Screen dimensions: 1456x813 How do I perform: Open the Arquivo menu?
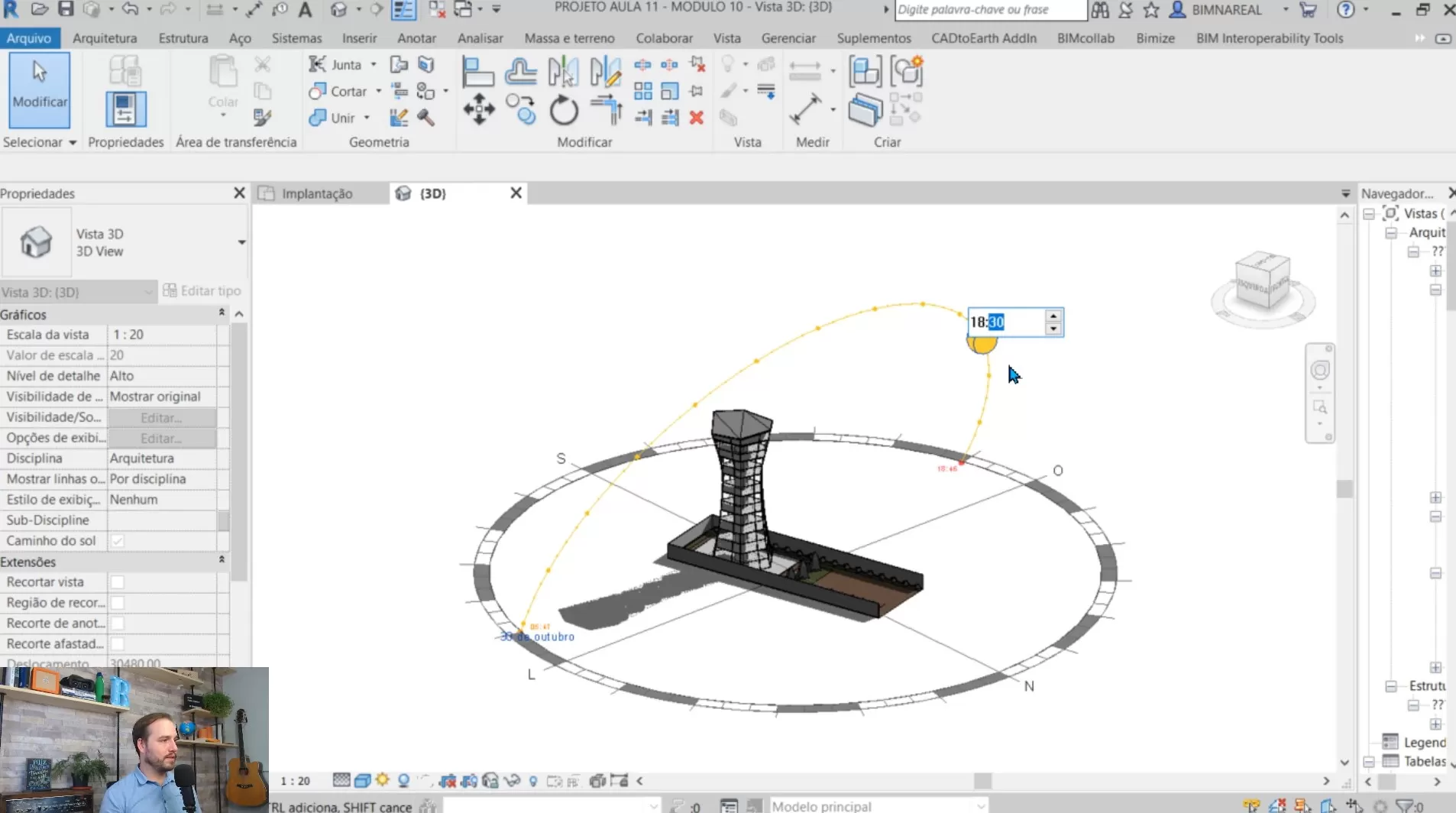coord(29,37)
